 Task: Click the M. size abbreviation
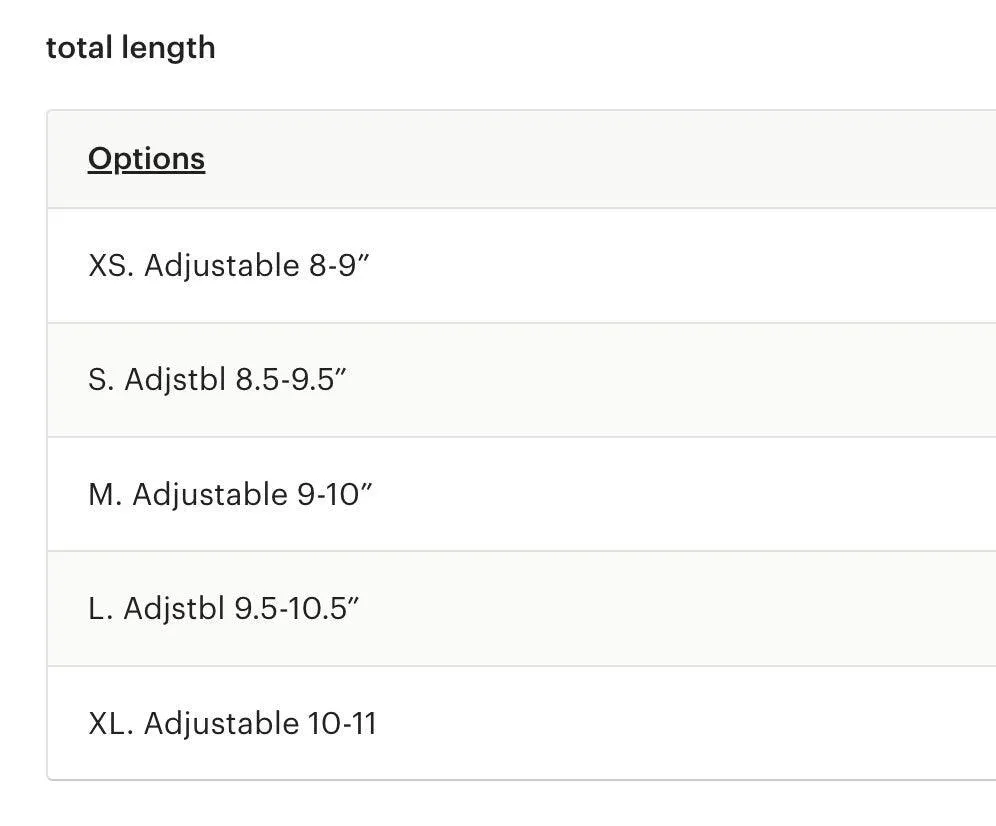point(105,494)
